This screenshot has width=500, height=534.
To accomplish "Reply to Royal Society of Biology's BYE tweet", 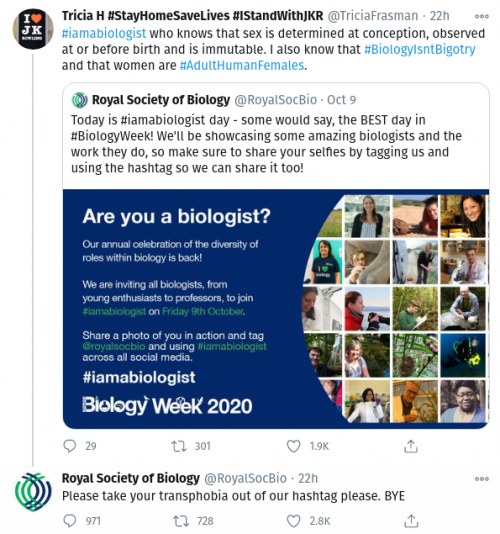I will click(70, 521).
